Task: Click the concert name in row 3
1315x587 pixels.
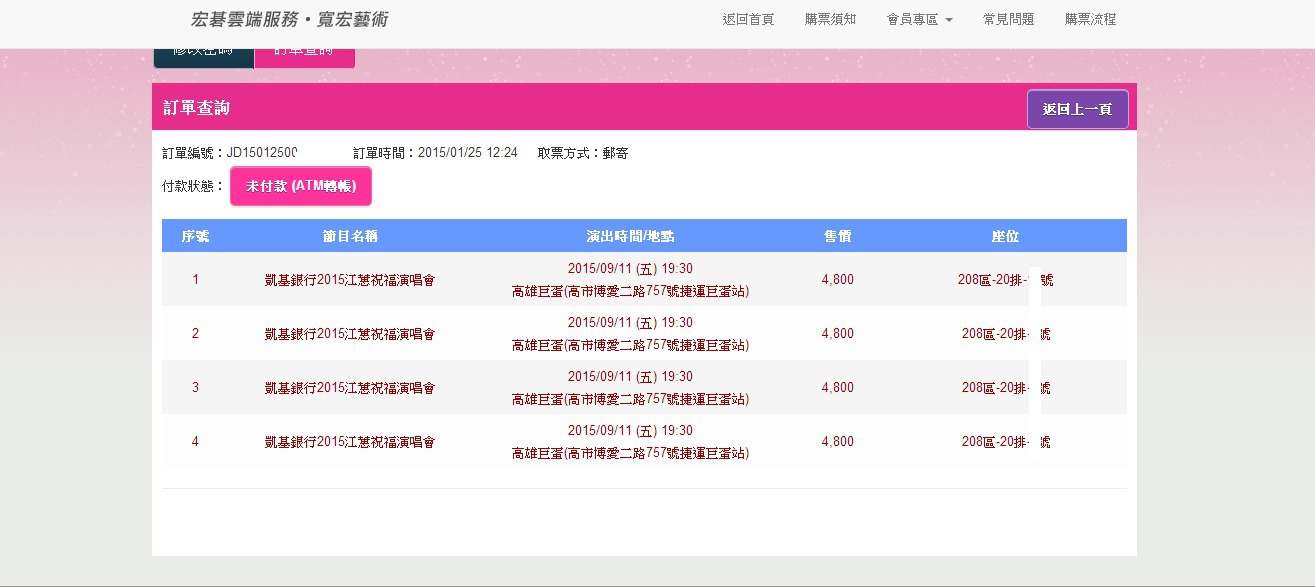Action: click(350, 388)
